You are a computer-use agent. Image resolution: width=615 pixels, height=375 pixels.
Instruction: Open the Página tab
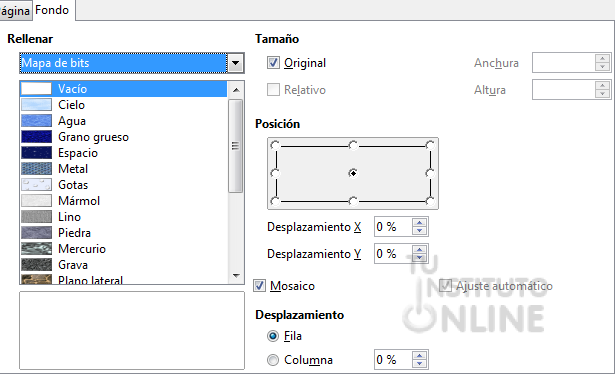(15, 11)
